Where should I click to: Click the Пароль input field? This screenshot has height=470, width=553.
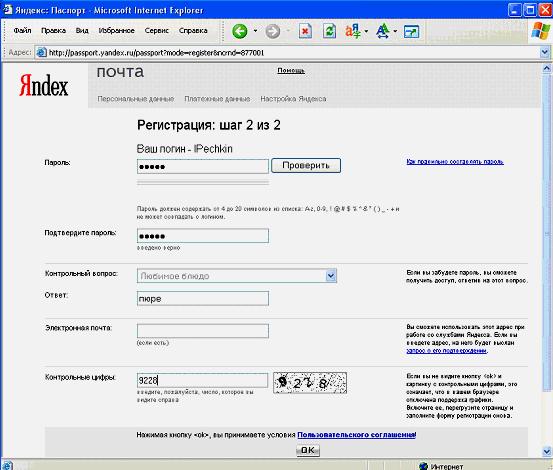tap(203, 166)
